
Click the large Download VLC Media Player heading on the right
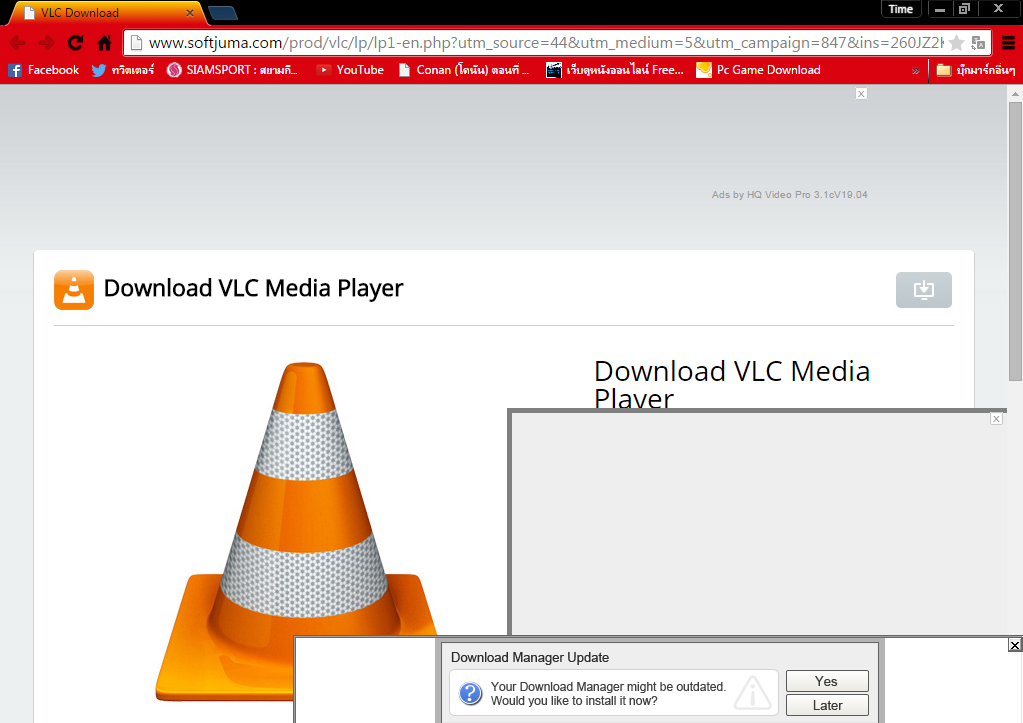(731, 384)
